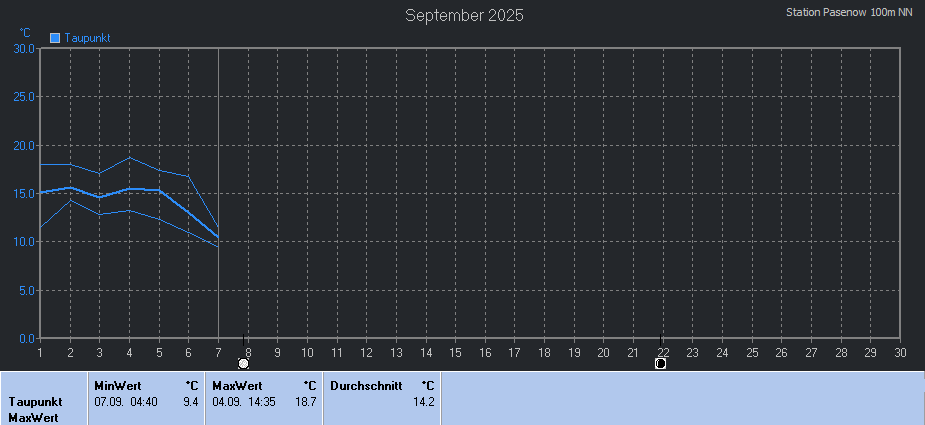Click the °C unit label above the y-axis
Screen dimensions: 925x425
(x=25, y=32)
